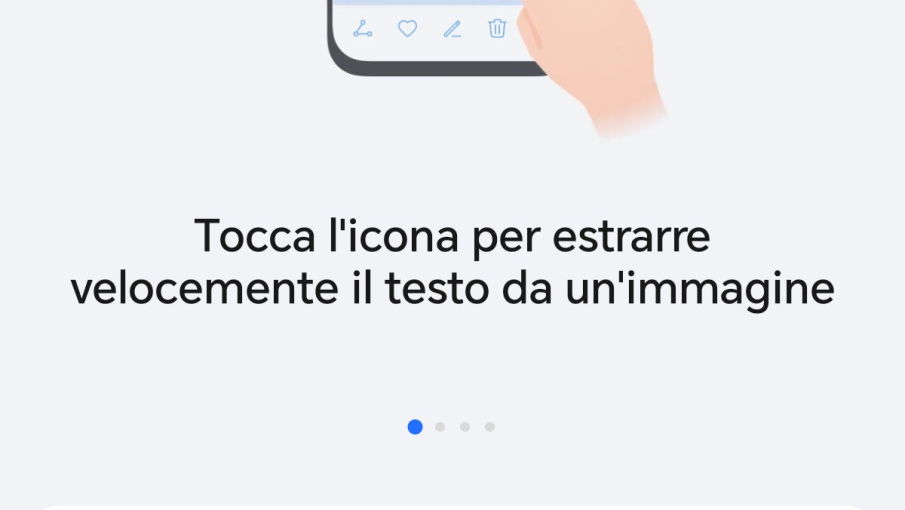Click the word "l'icona" in the heading
This screenshot has height=510, width=905.
tap(394, 236)
